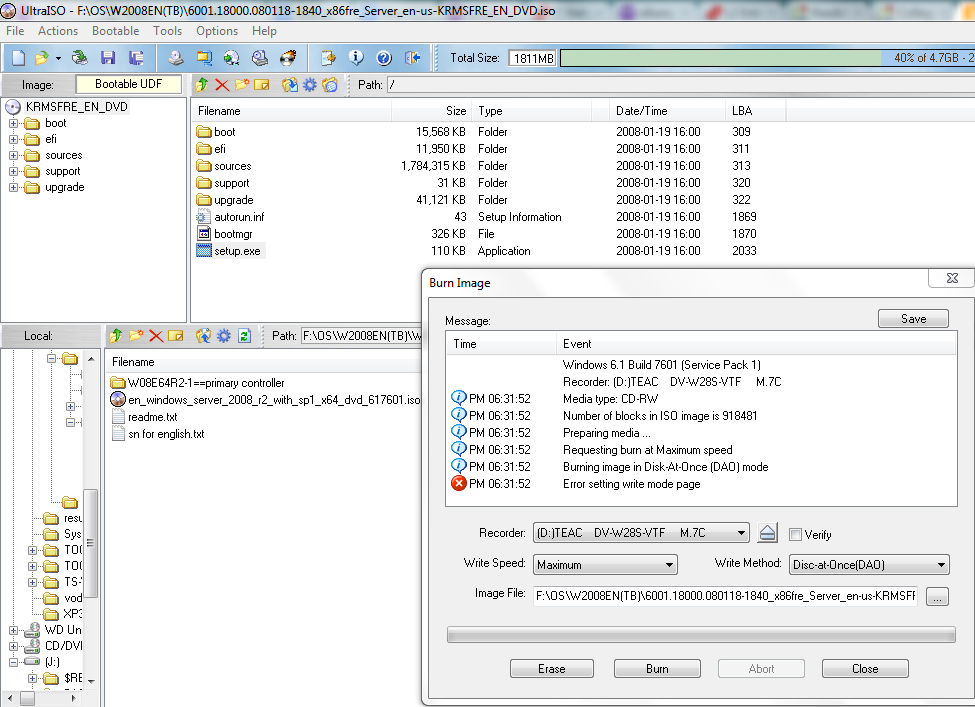Expand the sources folder in image tree
Screen dimensions: 975x707
point(13,155)
